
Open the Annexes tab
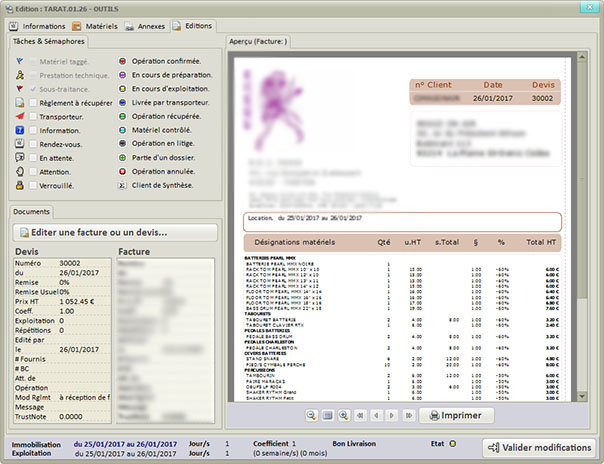[146, 25]
